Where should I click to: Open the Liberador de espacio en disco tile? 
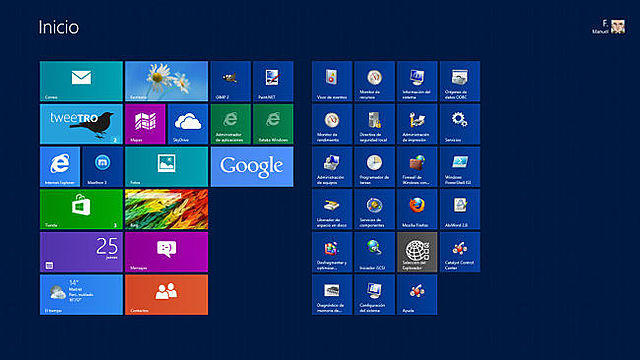[332, 209]
